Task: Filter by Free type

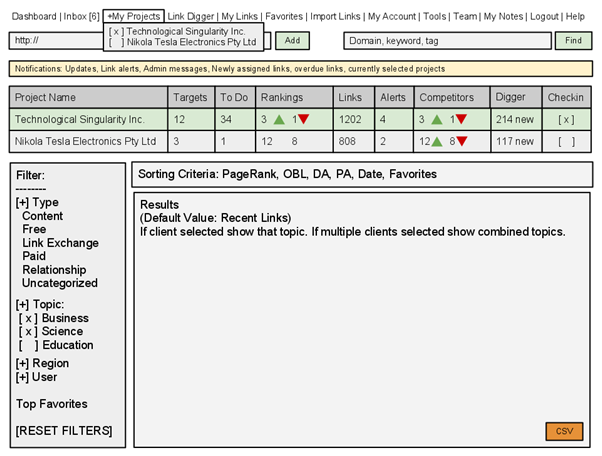Action: tap(34, 229)
